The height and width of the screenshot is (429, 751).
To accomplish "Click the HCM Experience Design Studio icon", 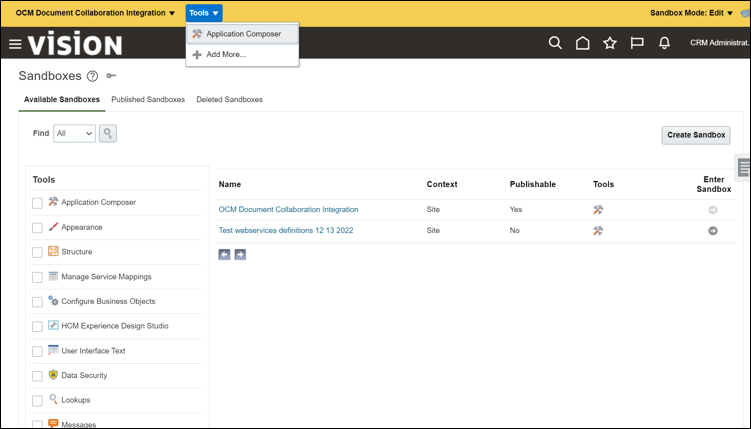I will [x=53, y=326].
